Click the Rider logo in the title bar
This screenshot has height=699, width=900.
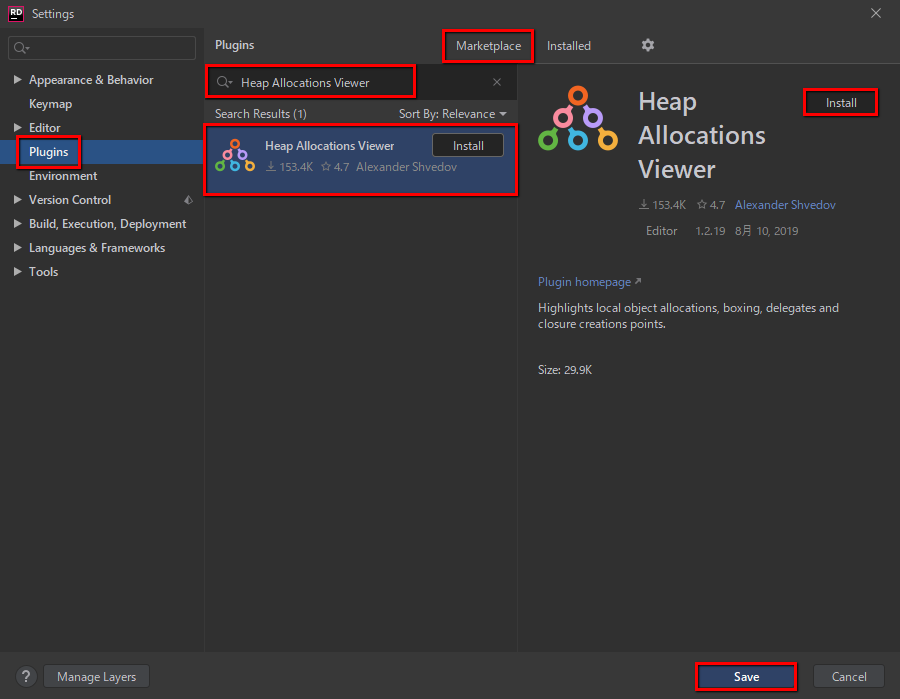tap(14, 13)
